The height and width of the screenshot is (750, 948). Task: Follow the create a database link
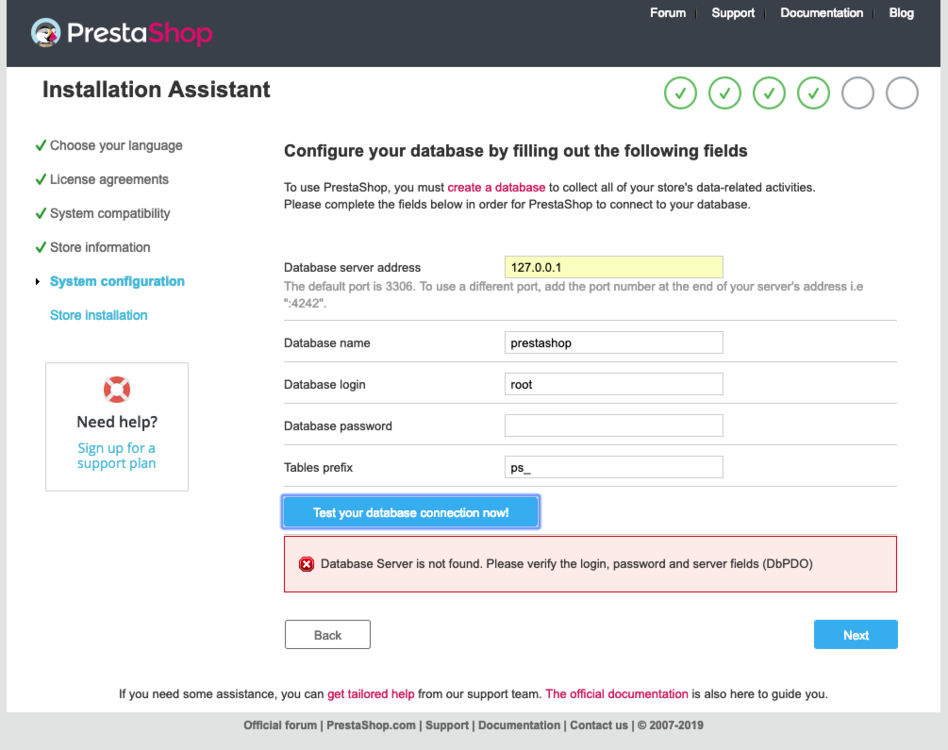pos(496,187)
